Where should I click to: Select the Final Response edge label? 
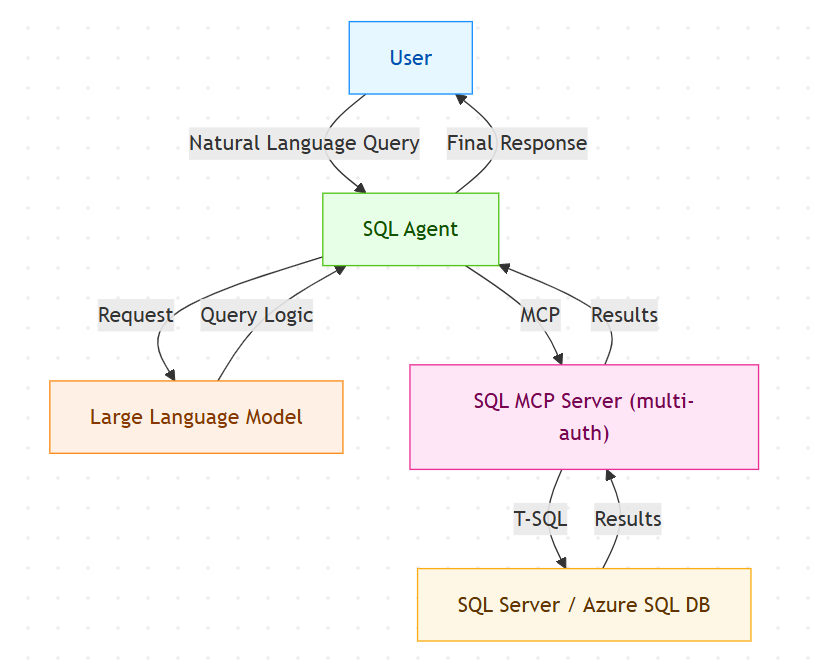(516, 143)
